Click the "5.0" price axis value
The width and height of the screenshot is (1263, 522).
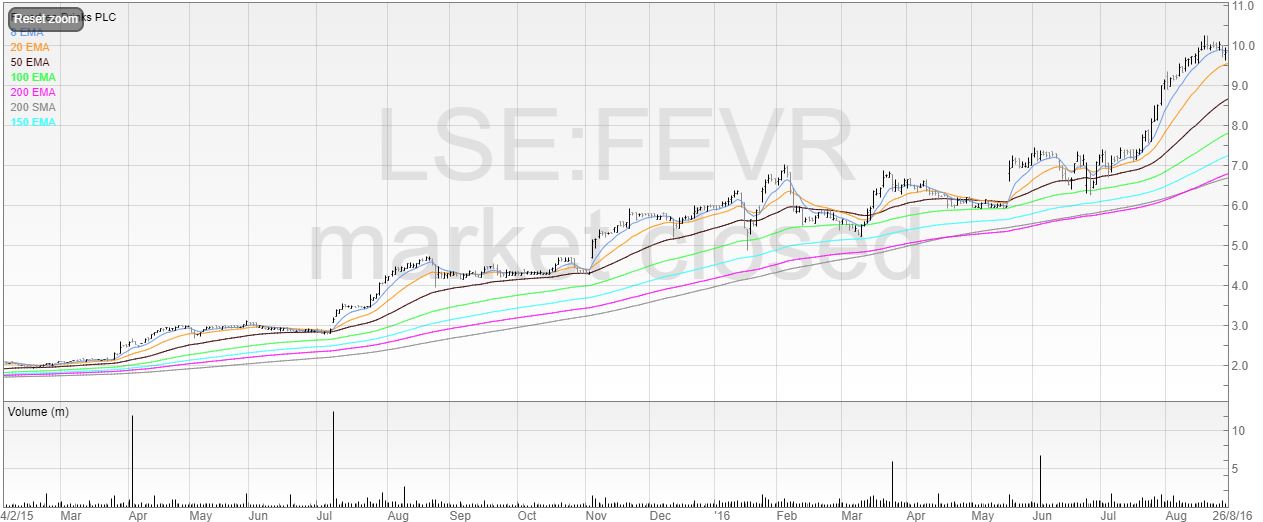(1242, 246)
